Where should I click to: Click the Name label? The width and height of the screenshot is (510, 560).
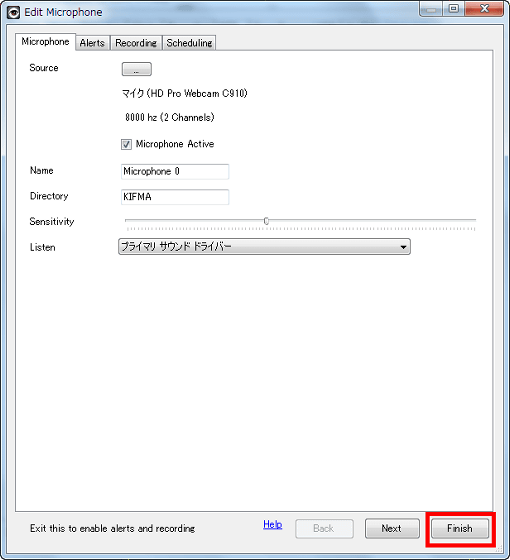41,171
